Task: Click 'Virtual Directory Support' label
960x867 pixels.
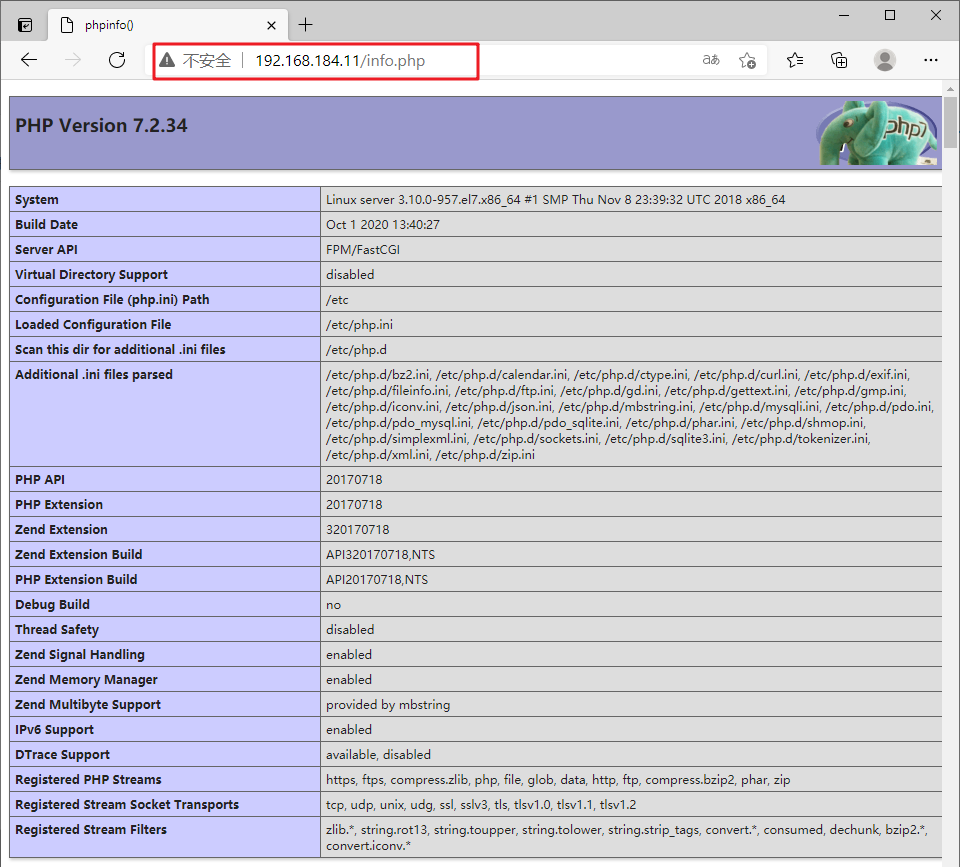Action: [x=91, y=275]
